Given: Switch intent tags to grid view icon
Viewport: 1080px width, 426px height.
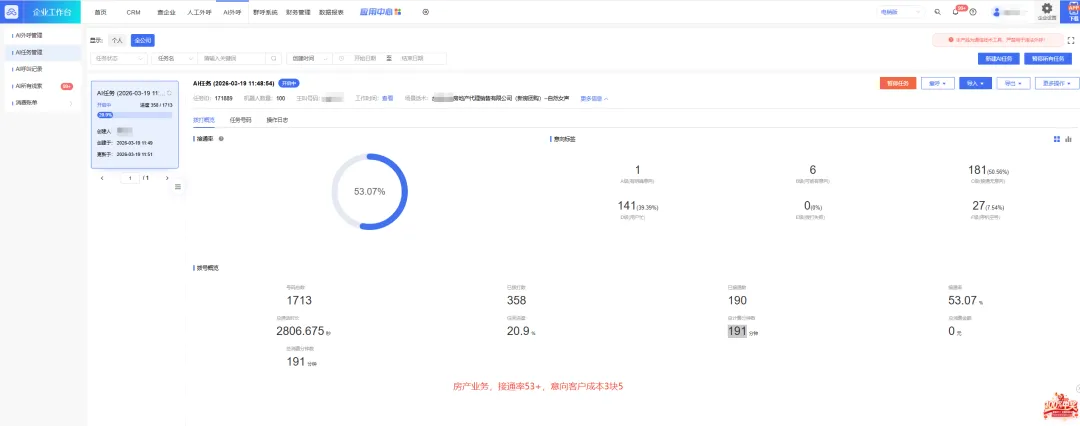Looking at the screenshot, I should [x=1057, y=139].
